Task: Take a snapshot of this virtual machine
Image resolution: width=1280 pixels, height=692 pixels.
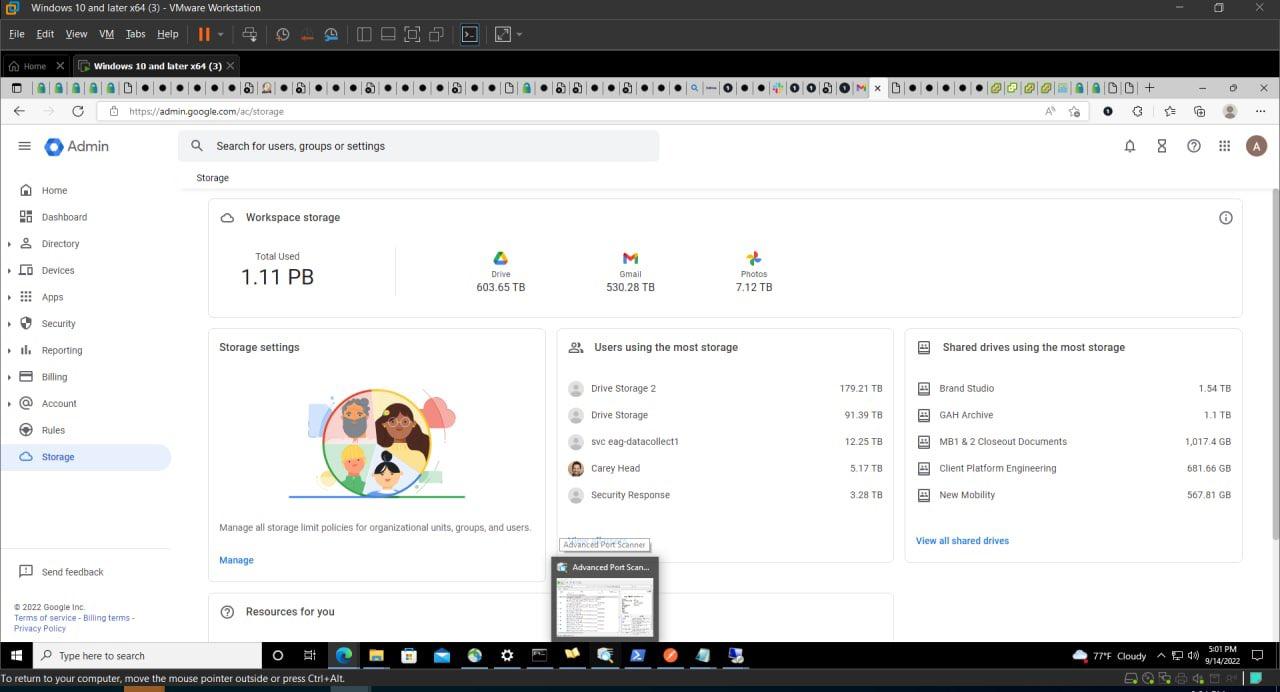Action: click(x=283, y=34)
